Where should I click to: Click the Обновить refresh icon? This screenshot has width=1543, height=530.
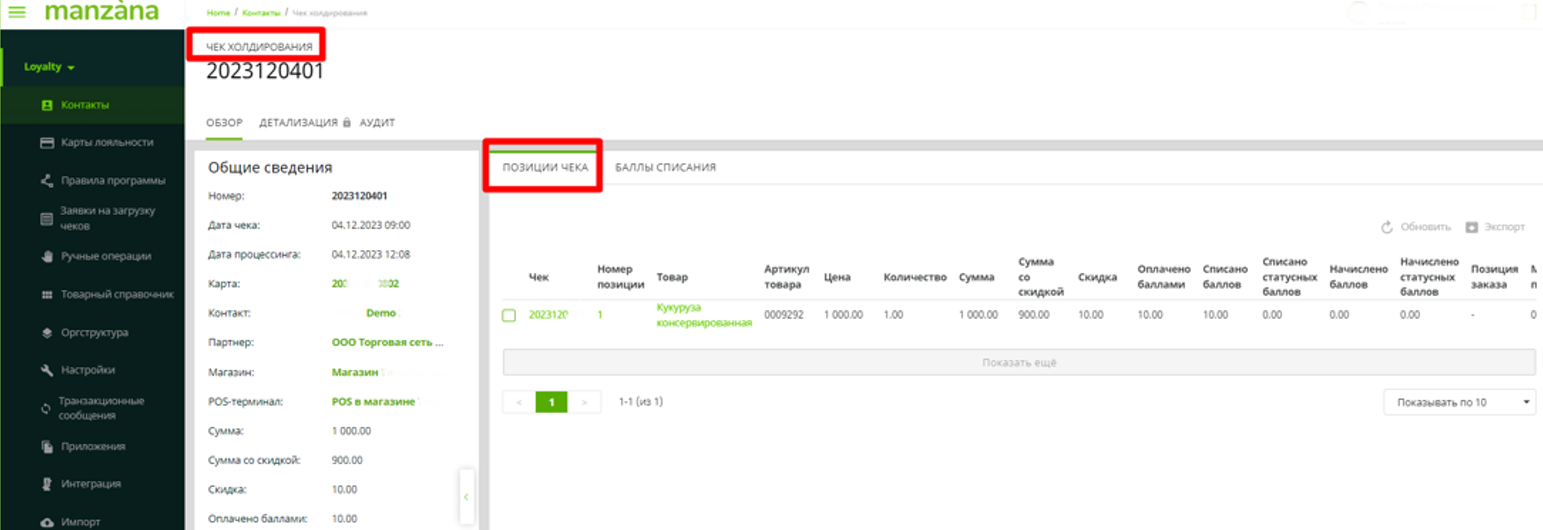(x=1387, y=228)
